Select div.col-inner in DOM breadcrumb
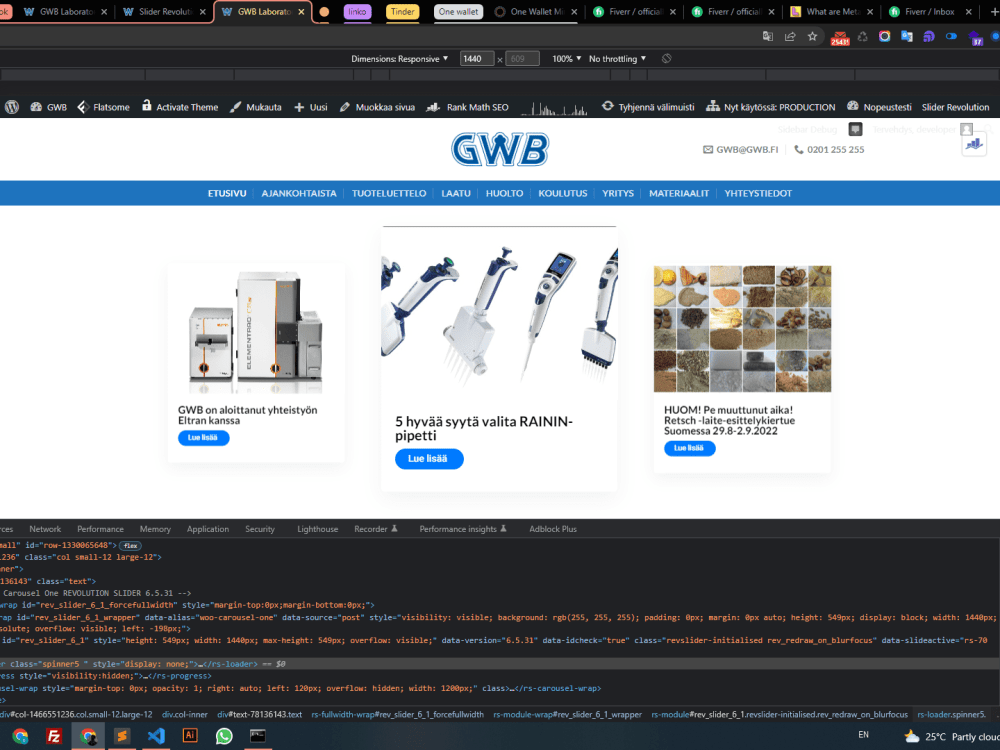The image size is (1000, 750). tap(185, 715)
